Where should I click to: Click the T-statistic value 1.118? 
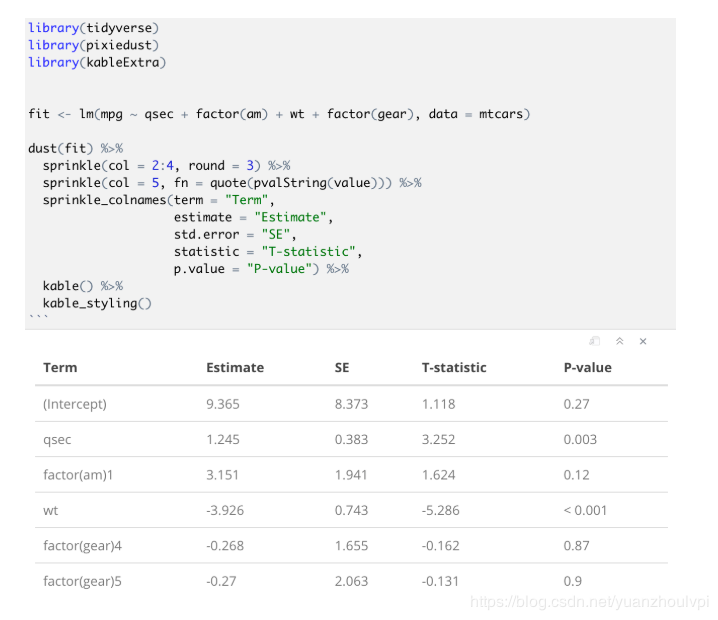438,404
